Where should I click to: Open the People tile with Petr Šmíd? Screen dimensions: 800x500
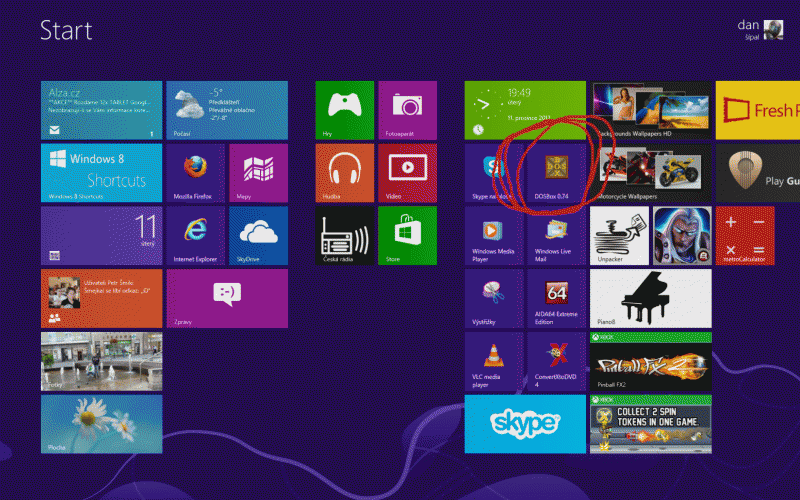click(102, 298)
